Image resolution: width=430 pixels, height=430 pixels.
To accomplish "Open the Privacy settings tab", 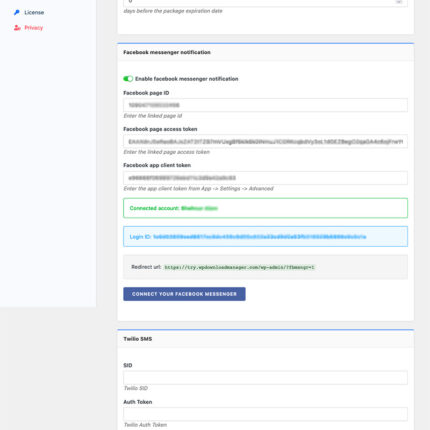I will tap(34, 28).
